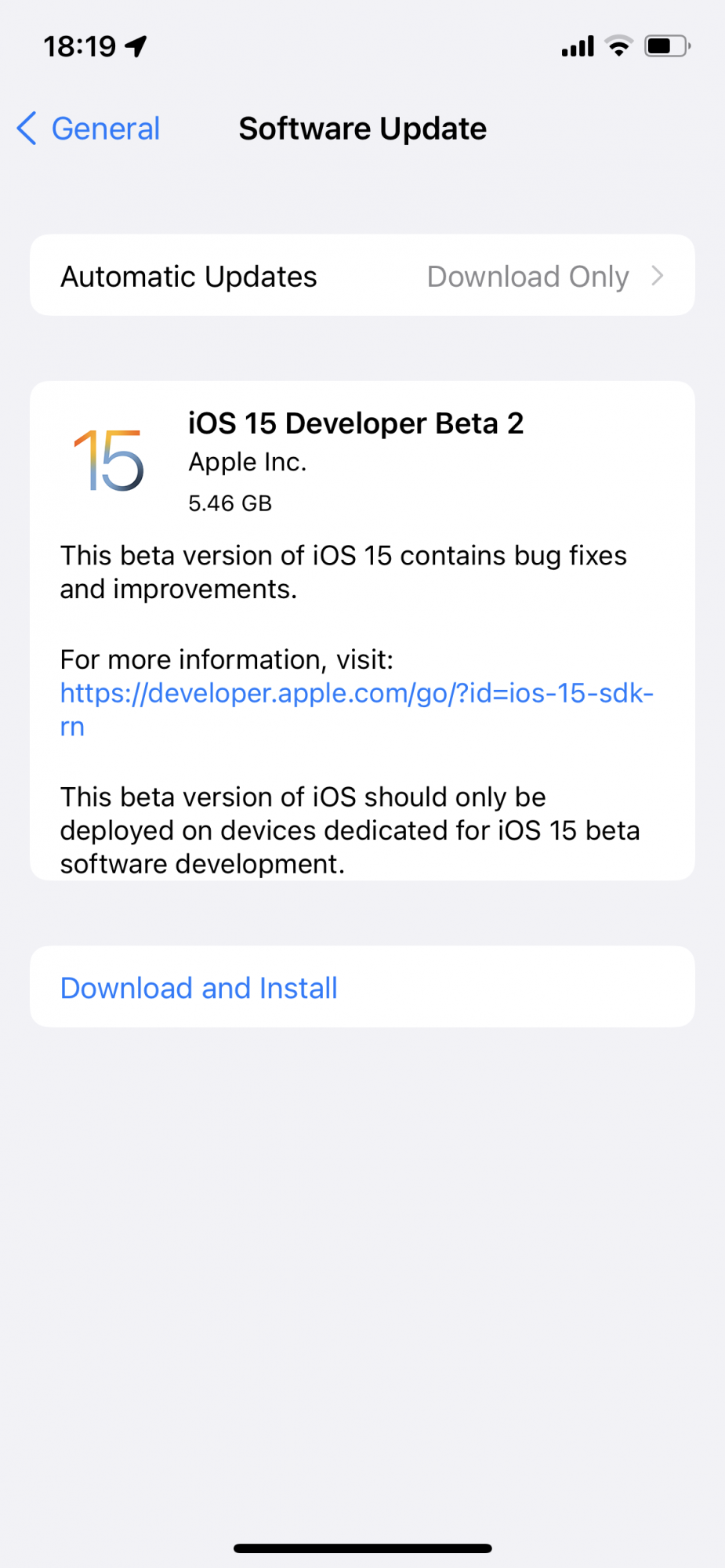Screen dimensions: 725x1568
Task: Tap the 18:19 clock in status bar
Action: (79, 46)
